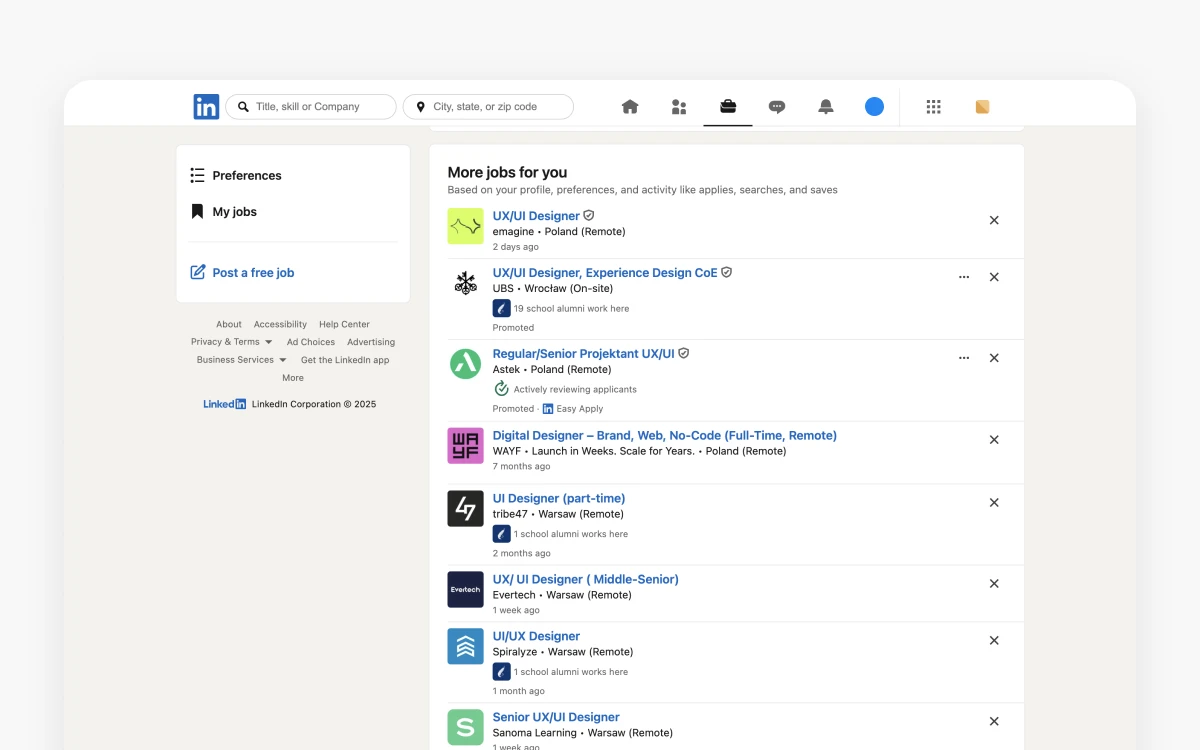
Task: Click the Ad Choices footer link
Action: pyautogui.click(x=311, y=342)
